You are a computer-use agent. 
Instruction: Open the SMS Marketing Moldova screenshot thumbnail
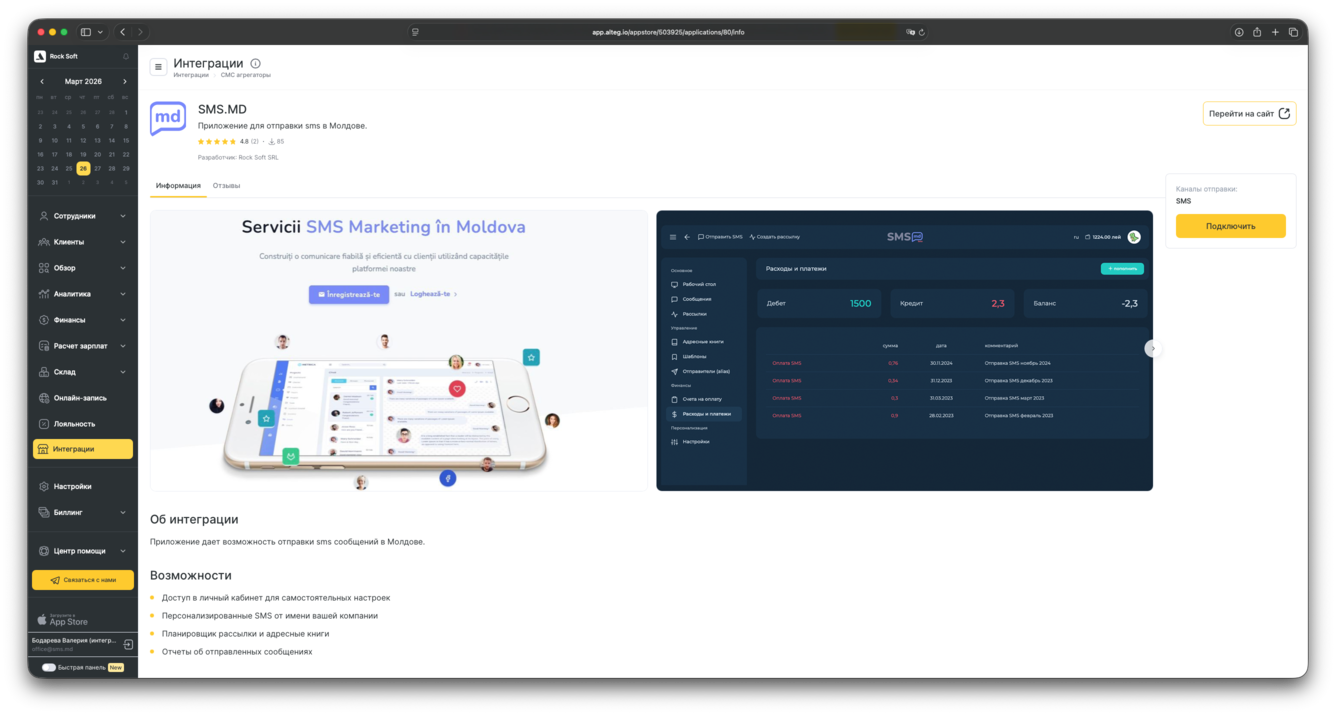pyautogui.click(x=399, y=350)
